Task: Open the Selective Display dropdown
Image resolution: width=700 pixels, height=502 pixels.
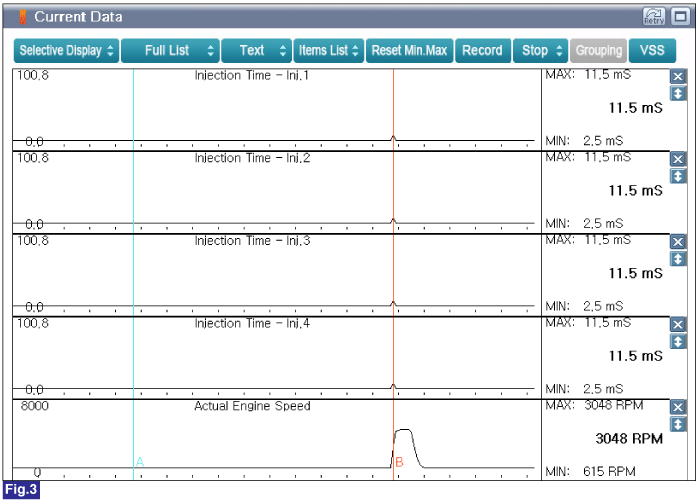Action: (x=67, y=50)
